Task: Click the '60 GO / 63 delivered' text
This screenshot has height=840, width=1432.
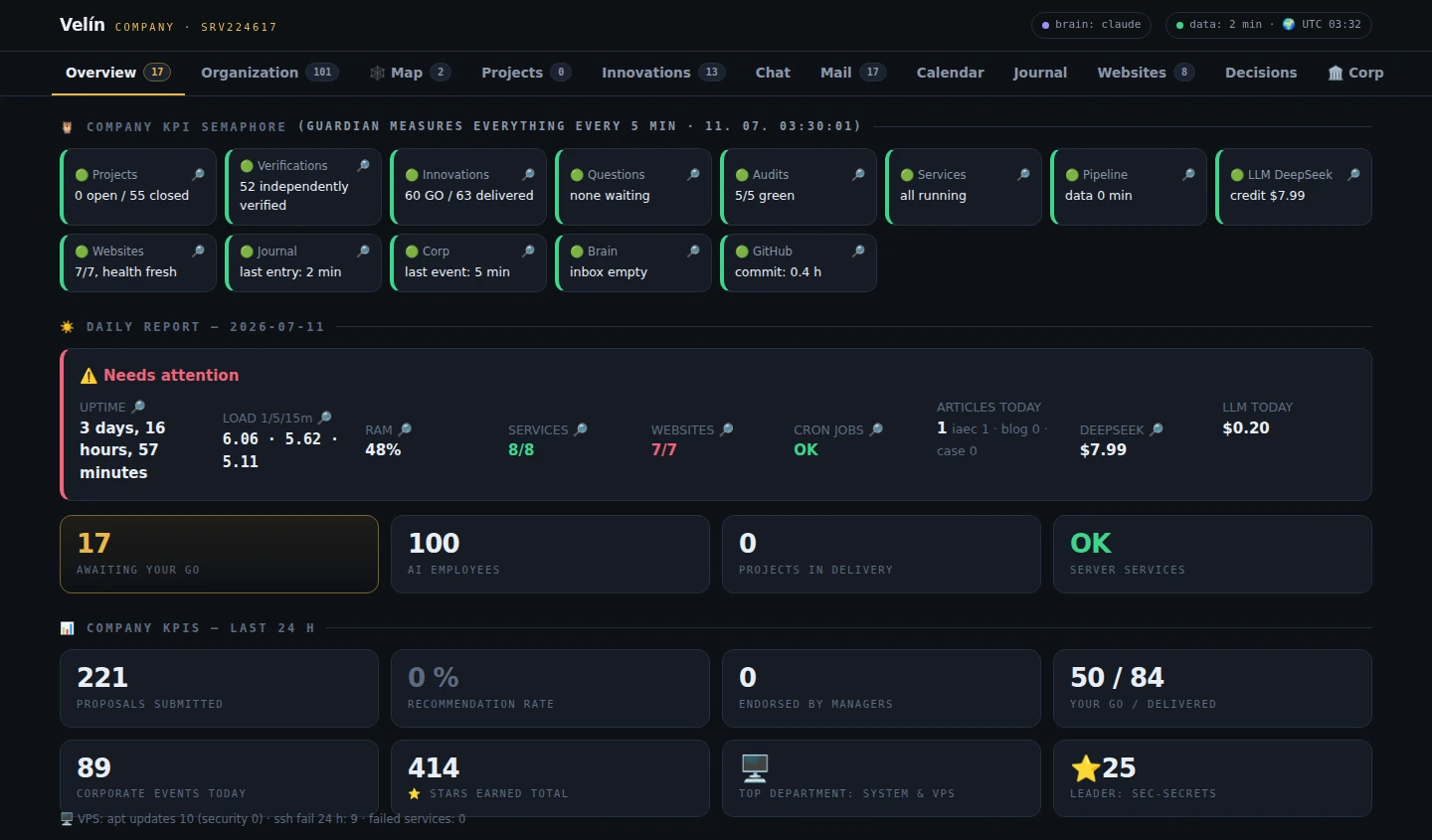Action: click(469, 196)
